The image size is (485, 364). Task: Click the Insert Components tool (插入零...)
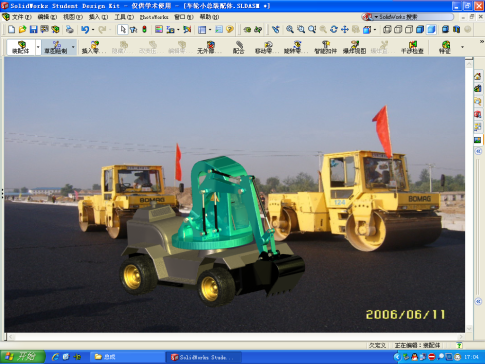click(94, 47)
